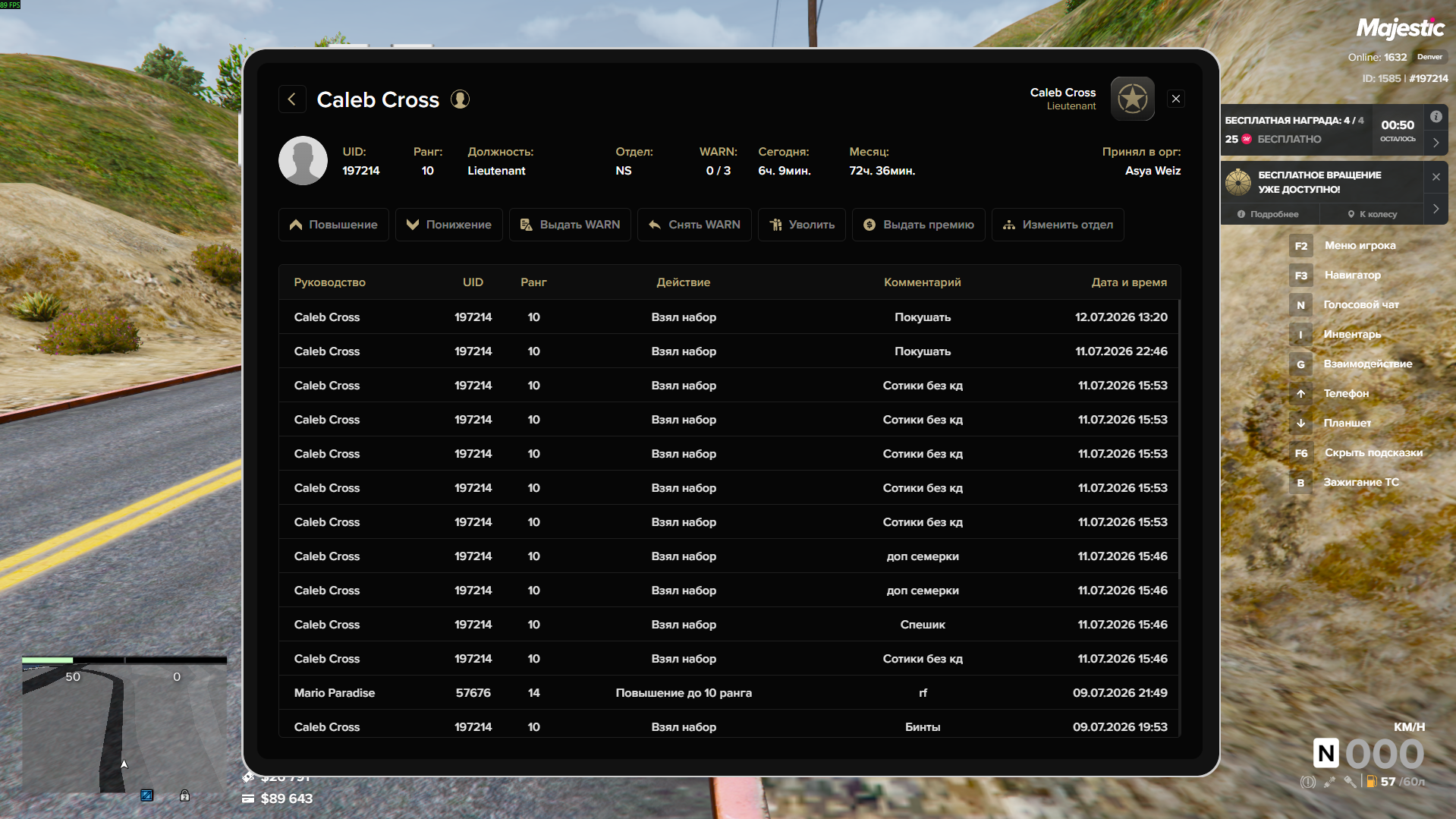This screenshot has height=819, width=1456.
Task: Click the compass N indicator near speedometer
Action: (1326, 754)
